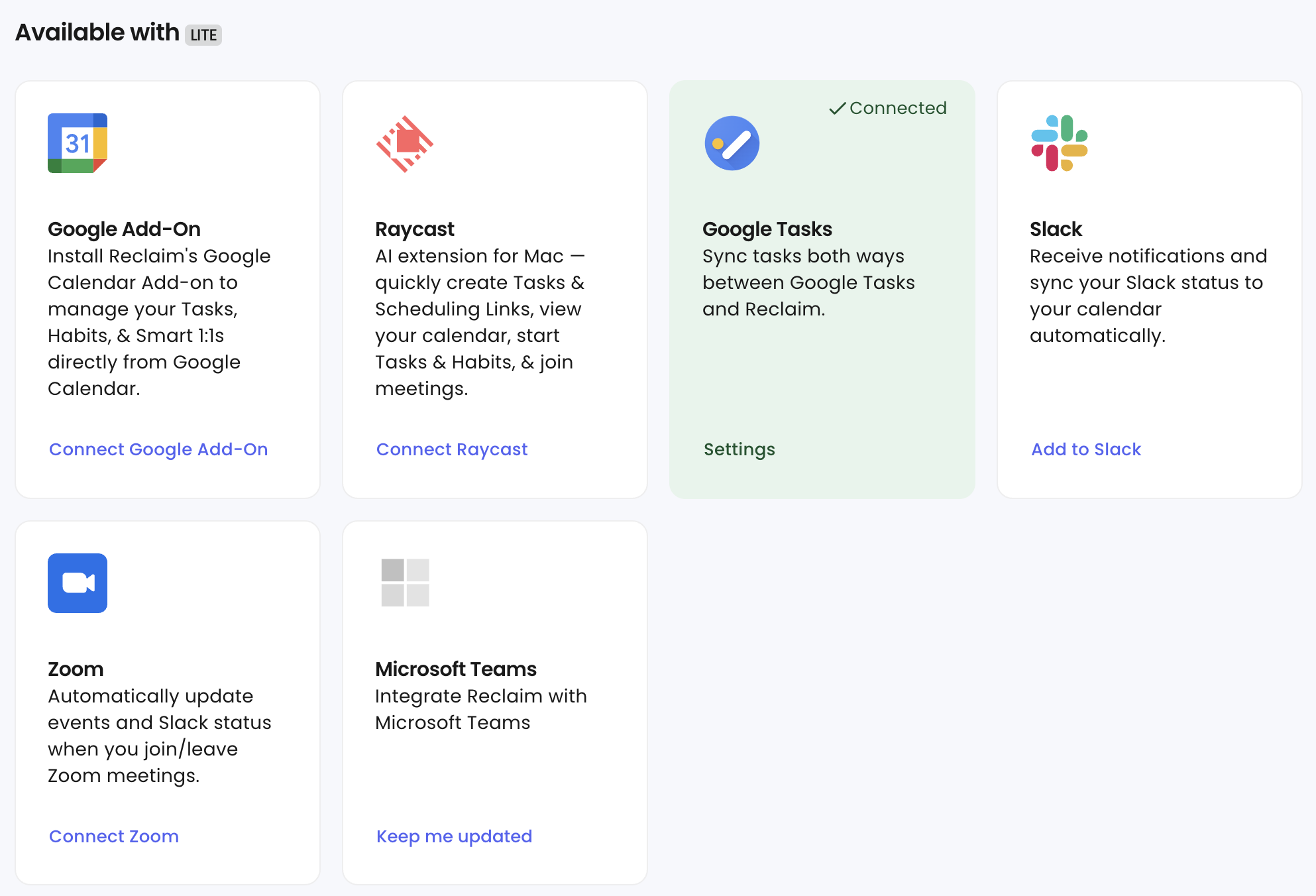Click the Google Add-On card title

point(124,229)
